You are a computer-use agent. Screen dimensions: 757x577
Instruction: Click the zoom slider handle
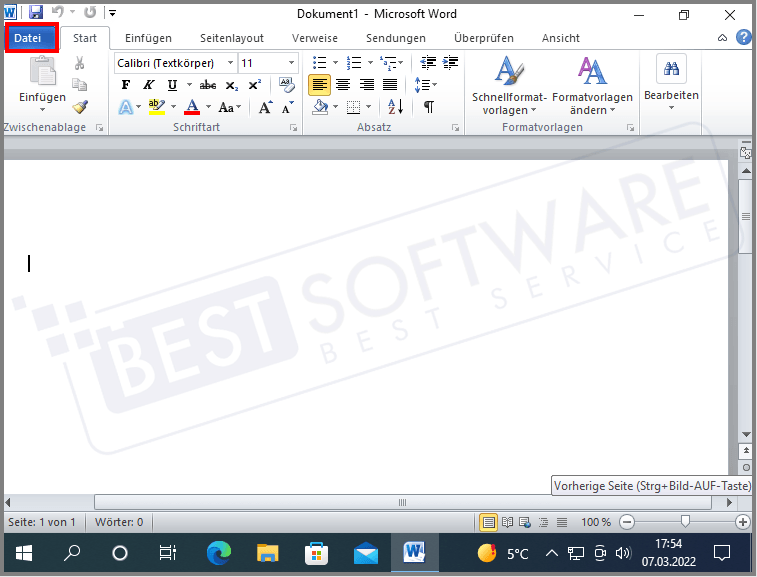coord(685,522)
